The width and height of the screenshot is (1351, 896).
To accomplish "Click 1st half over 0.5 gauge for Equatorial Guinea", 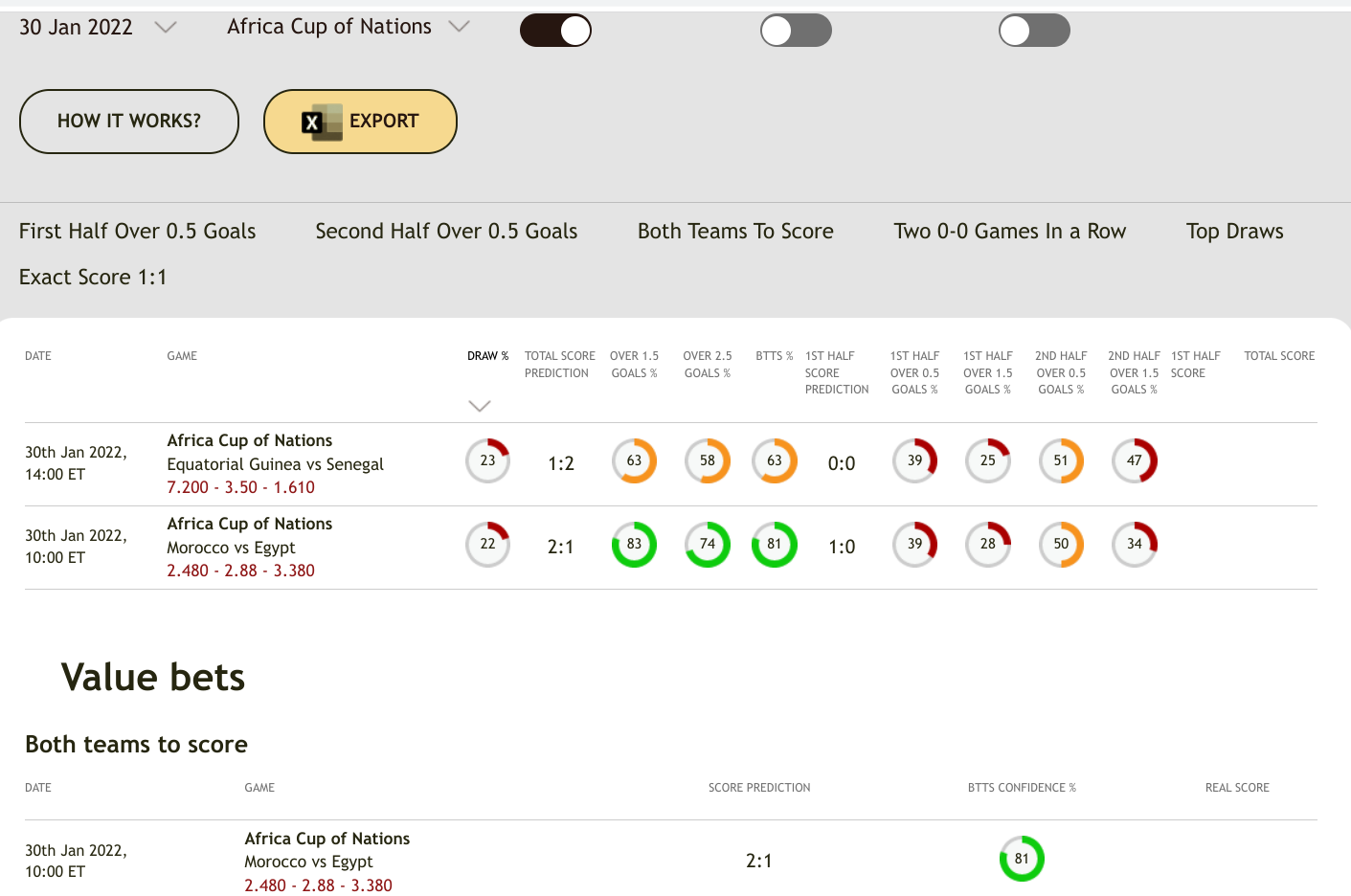I will (x=915, y=460).
